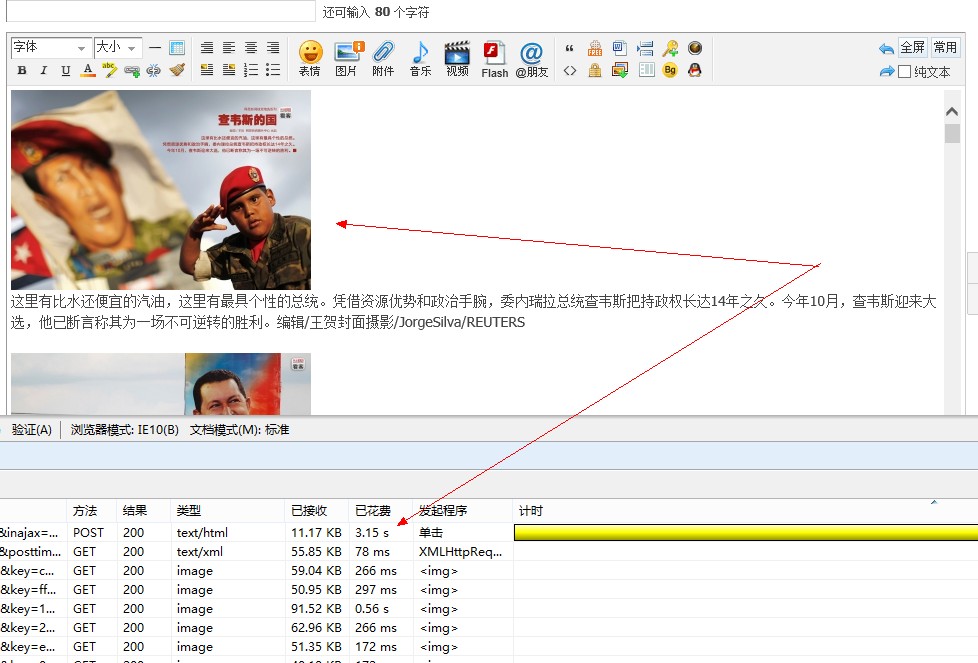
Task: Click the yellow timing bar of POST request
Action: (x=746, y=533)
